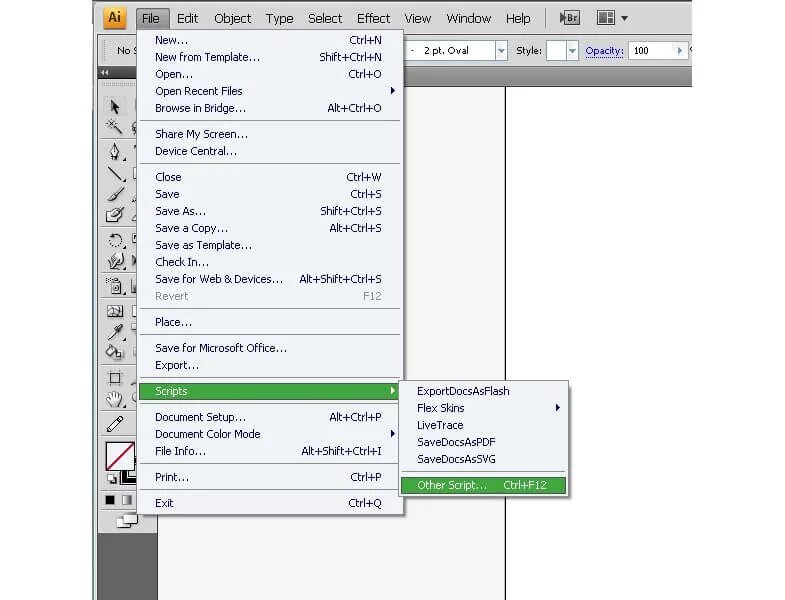Collapse the tools panel with double arrows

tap(104, 73)
